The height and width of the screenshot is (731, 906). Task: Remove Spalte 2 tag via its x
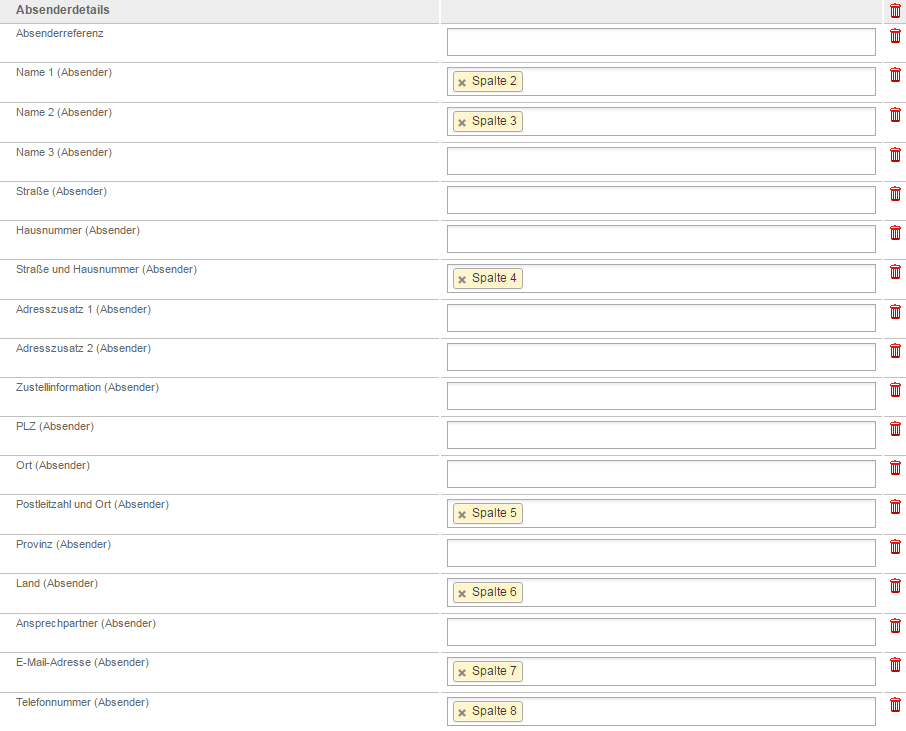point(462,83)
